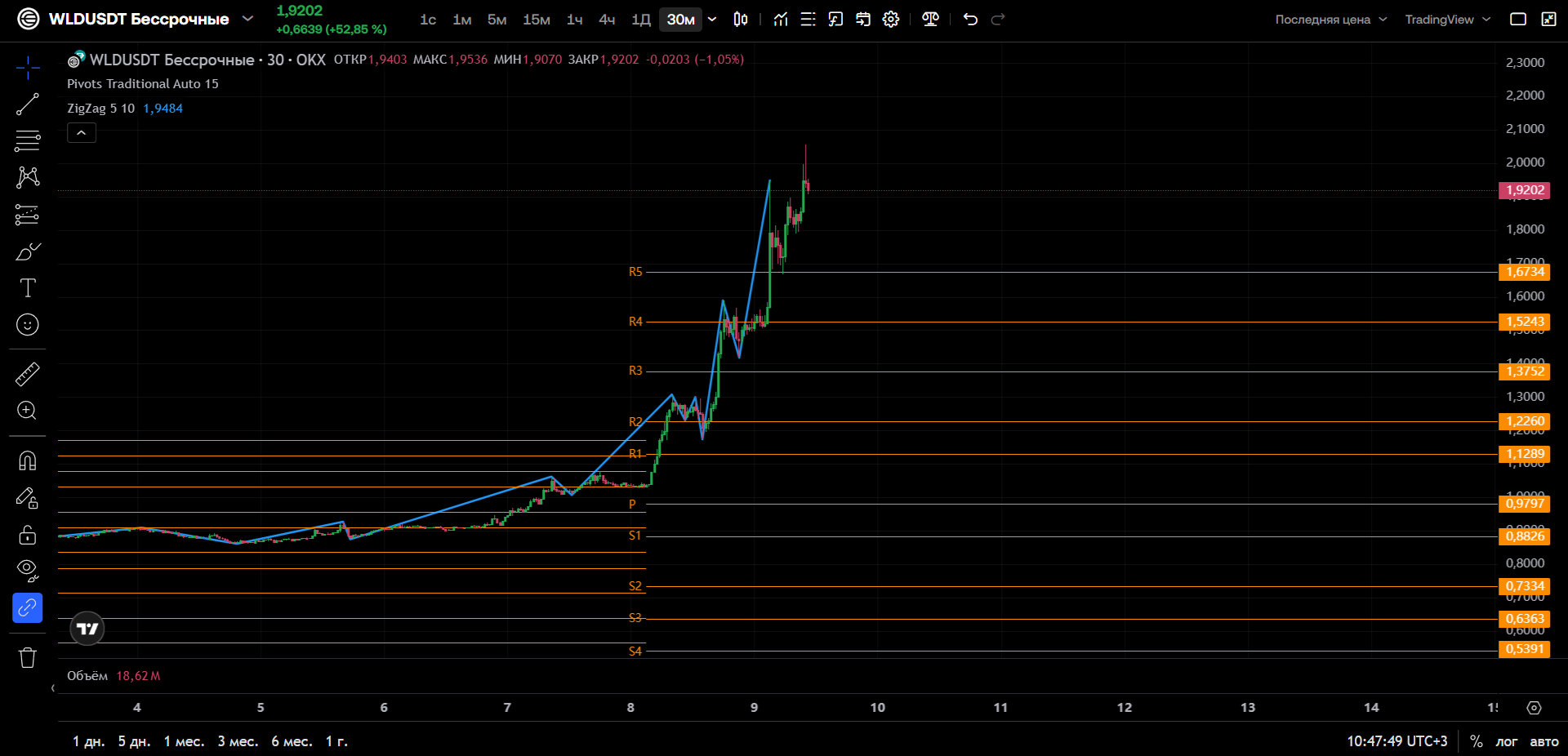This screenshot has height=756, width=1568.
Task: Select the ruler measure tool
Action: pyautogui.click(x=27, y=374)
